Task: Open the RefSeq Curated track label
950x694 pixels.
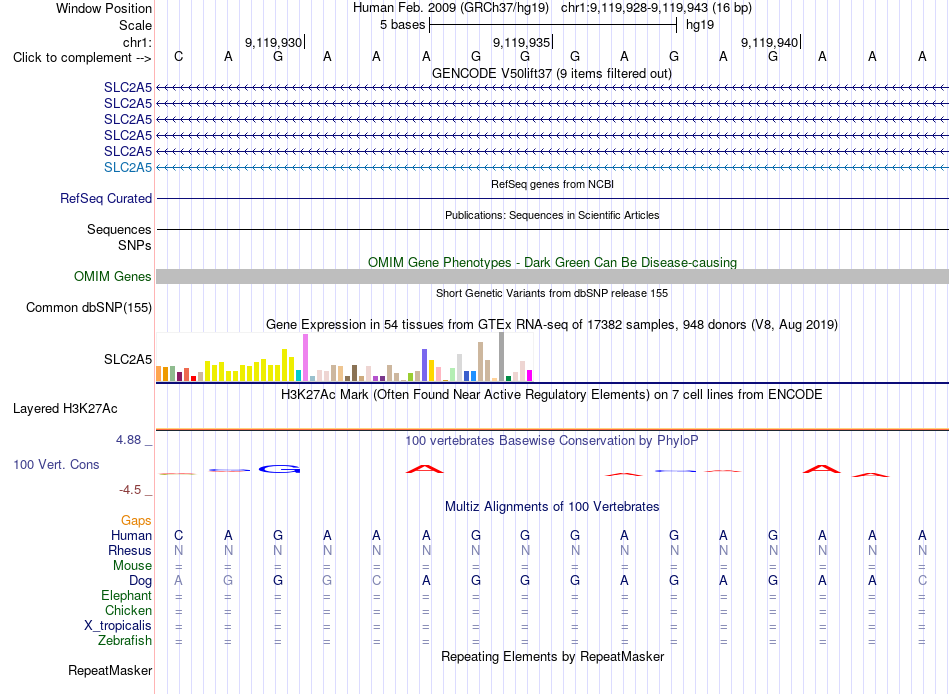Action: (106, 198)
